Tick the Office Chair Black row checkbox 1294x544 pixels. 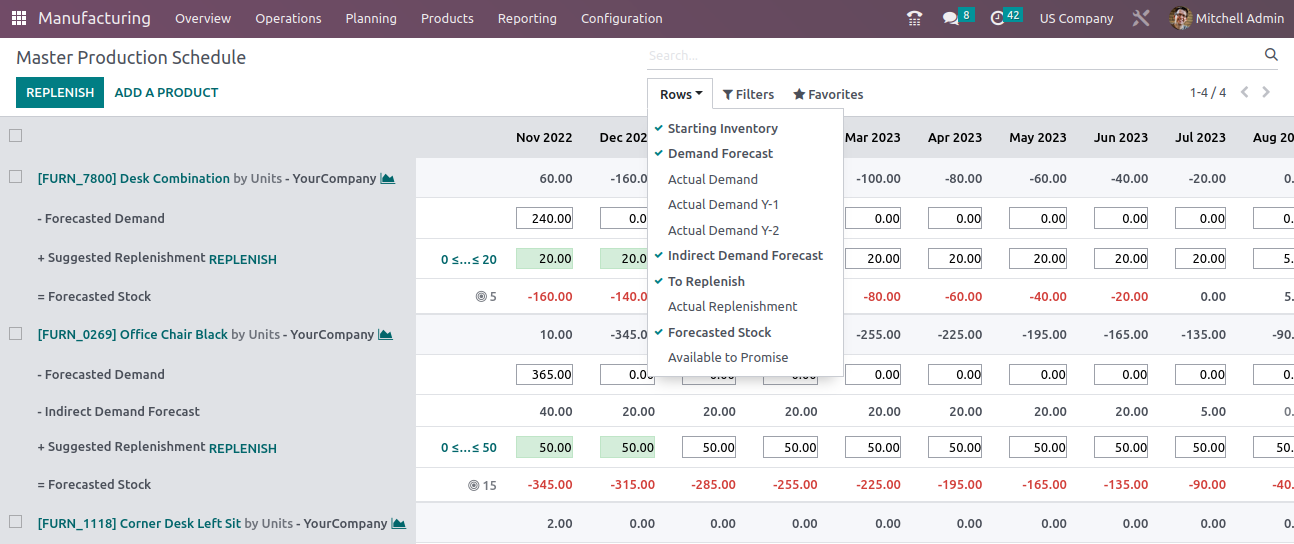[x=15, y=334]
